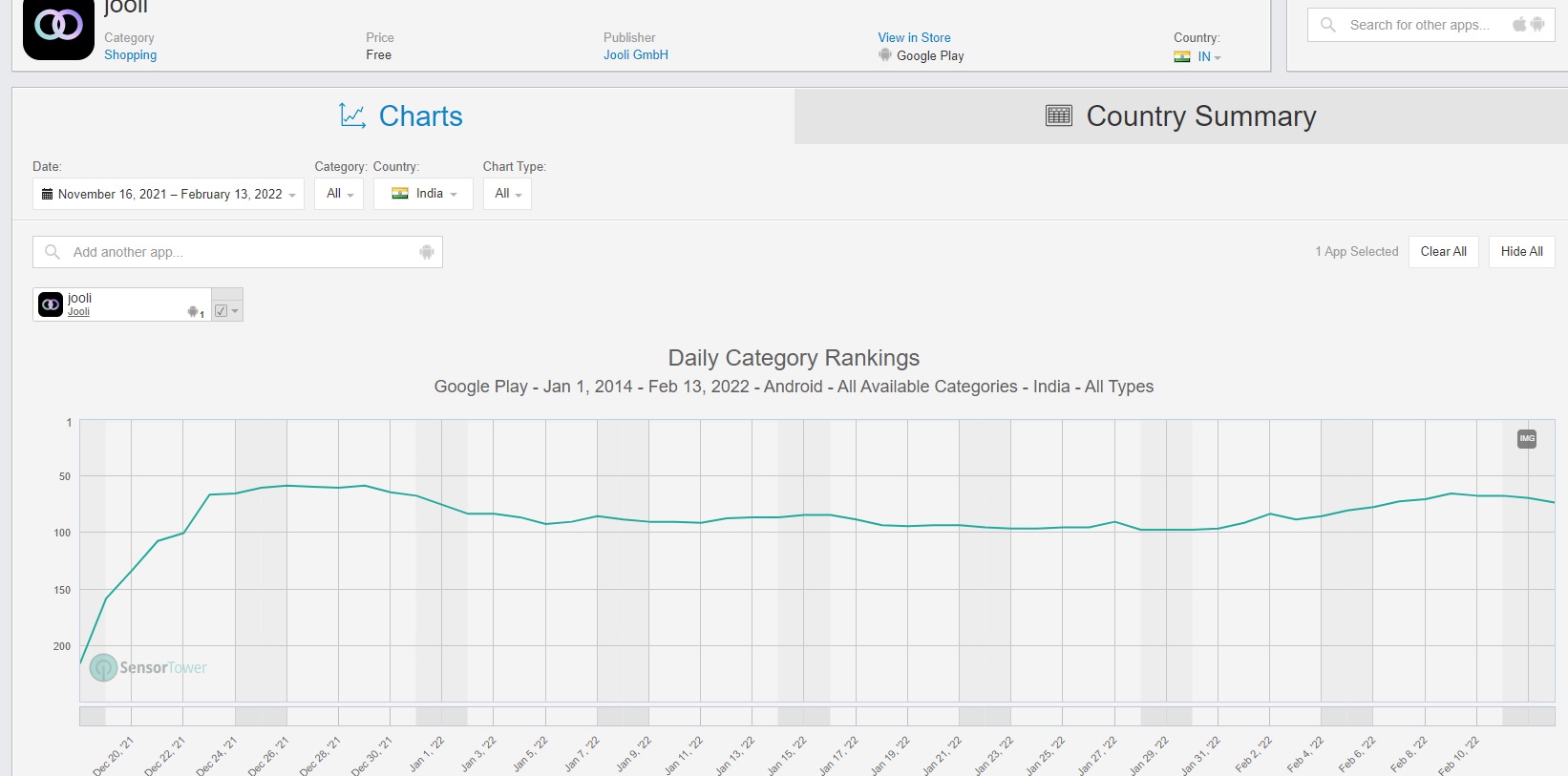Click the jooli app logo in the header
The width and height of the screenshot is (1568, 776).
[58, 28]
